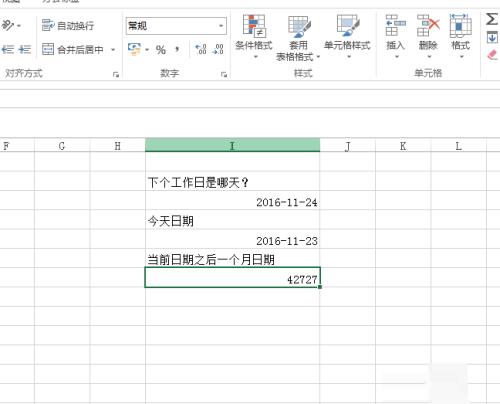Viewport: 500px width, 404px height.
Task: Click accounting number format icon
Action: point(134,50)
